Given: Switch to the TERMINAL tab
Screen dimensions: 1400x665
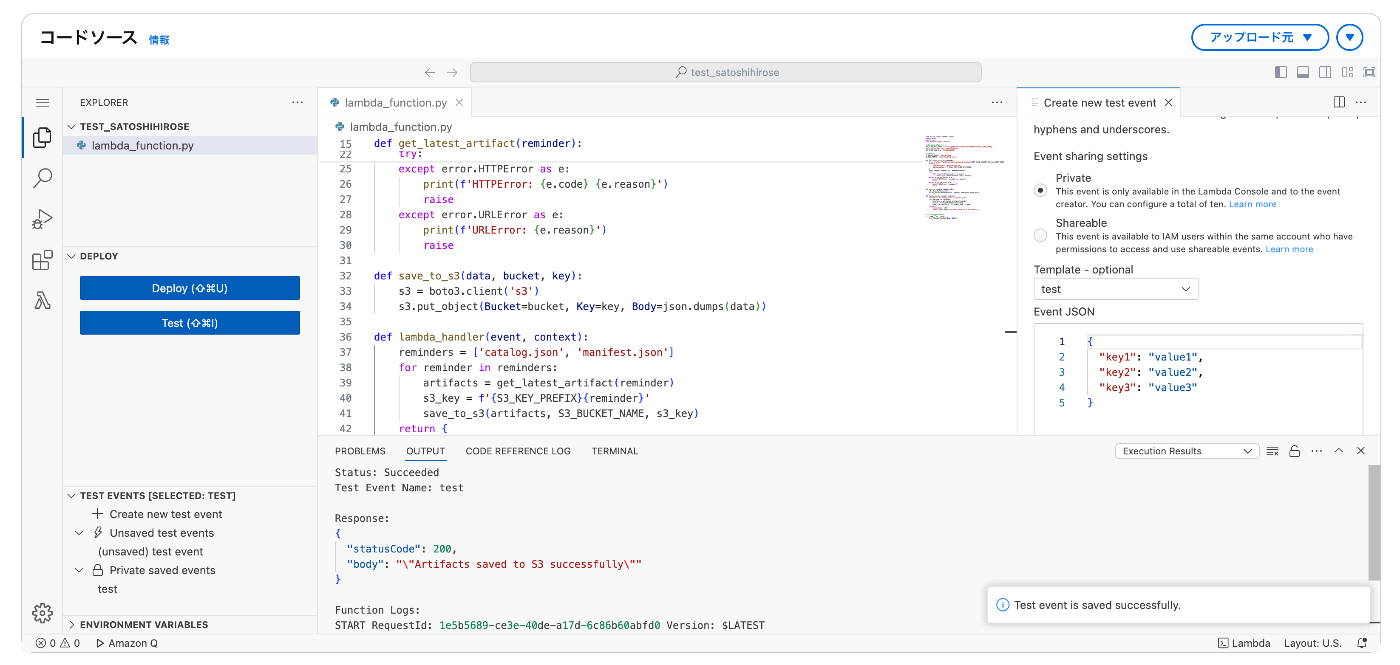Looking at the screenshot, I should 615,451.
